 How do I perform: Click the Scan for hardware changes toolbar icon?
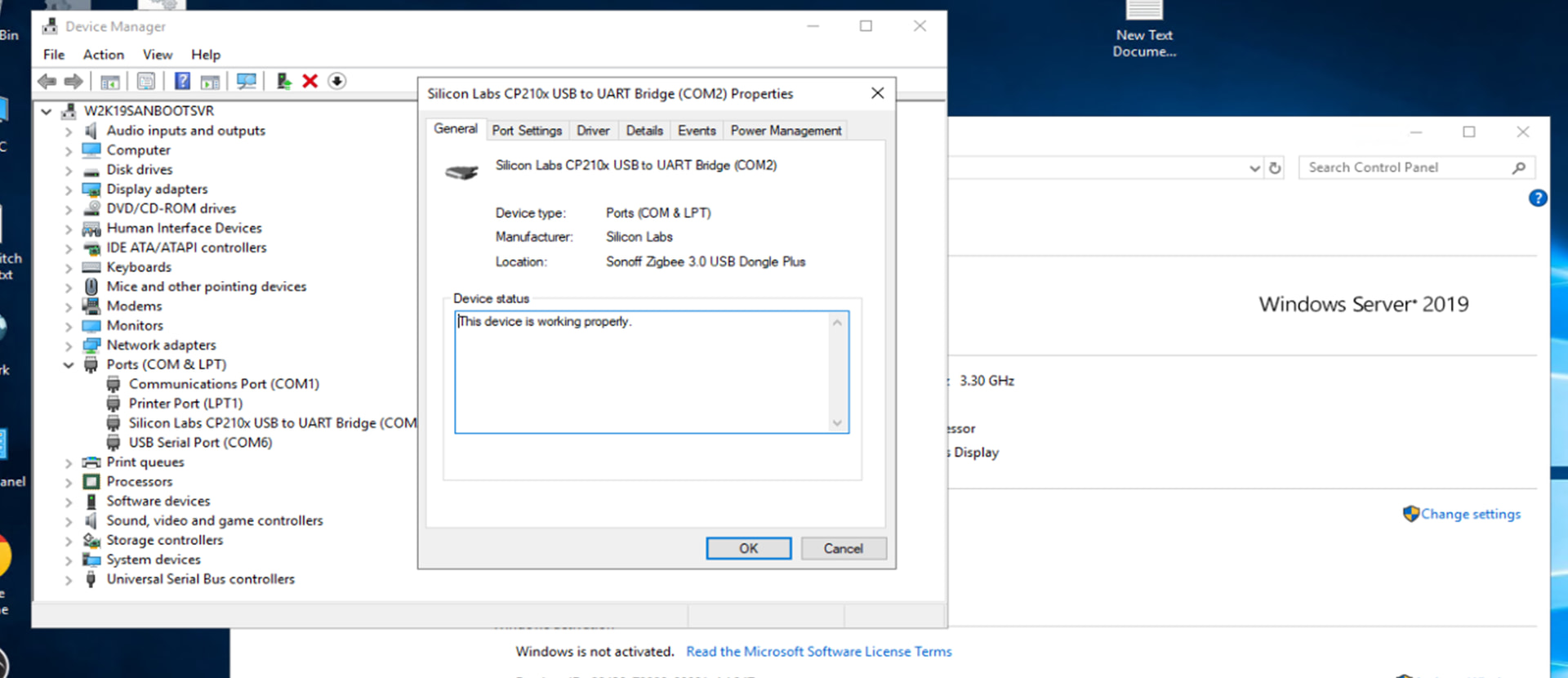(x=246, y=81)
